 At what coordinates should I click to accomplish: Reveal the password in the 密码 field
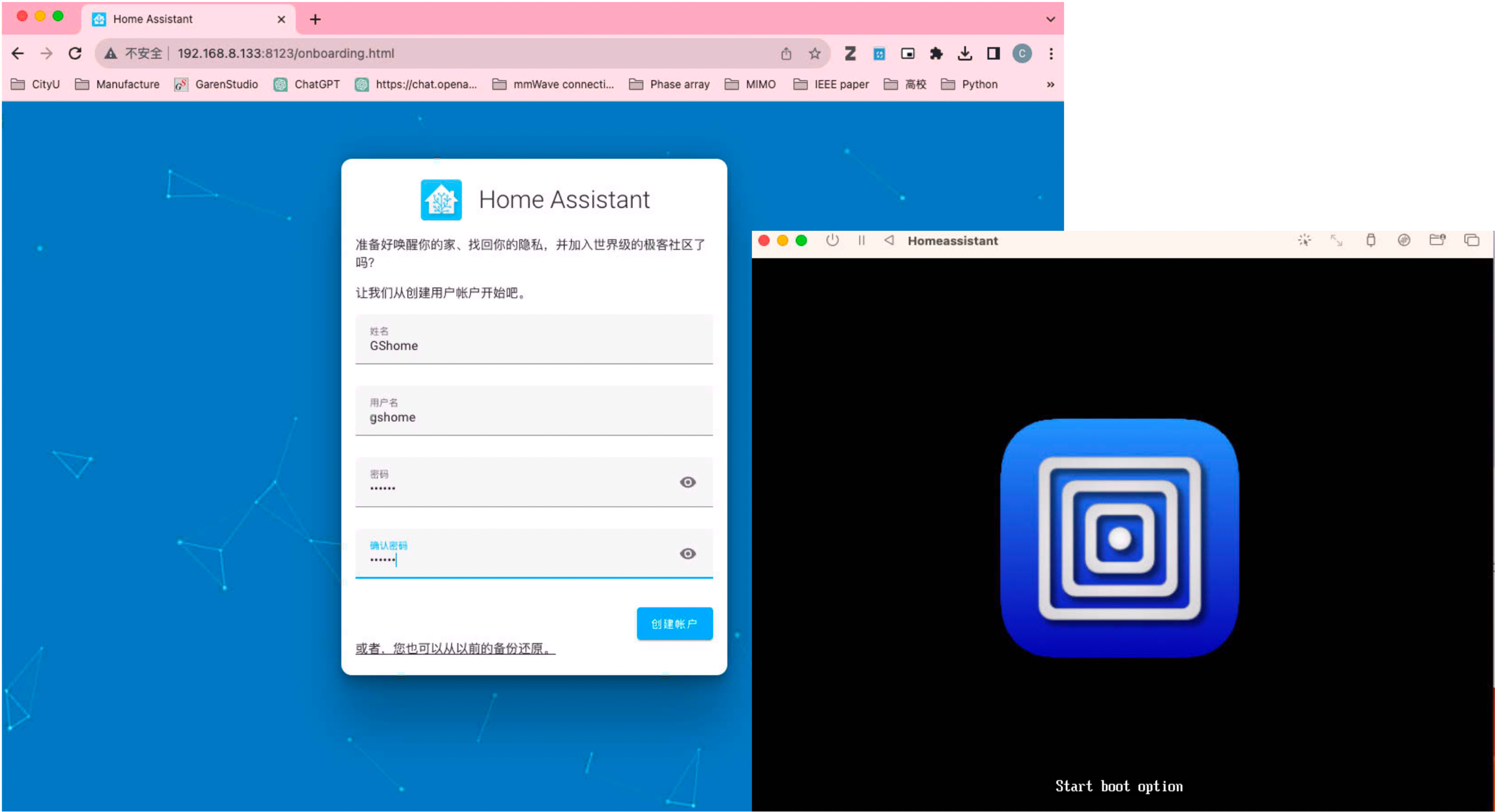(688, 482)
